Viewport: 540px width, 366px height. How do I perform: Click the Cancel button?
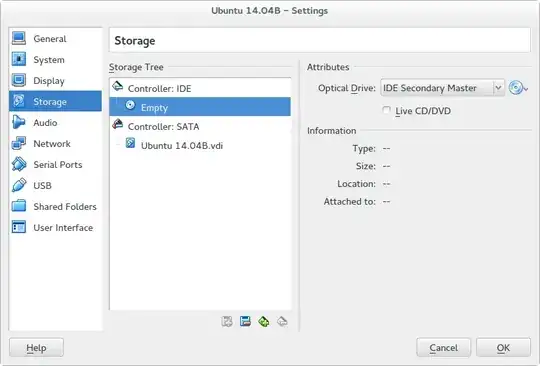pyautogui.click(x=443, y=348)
